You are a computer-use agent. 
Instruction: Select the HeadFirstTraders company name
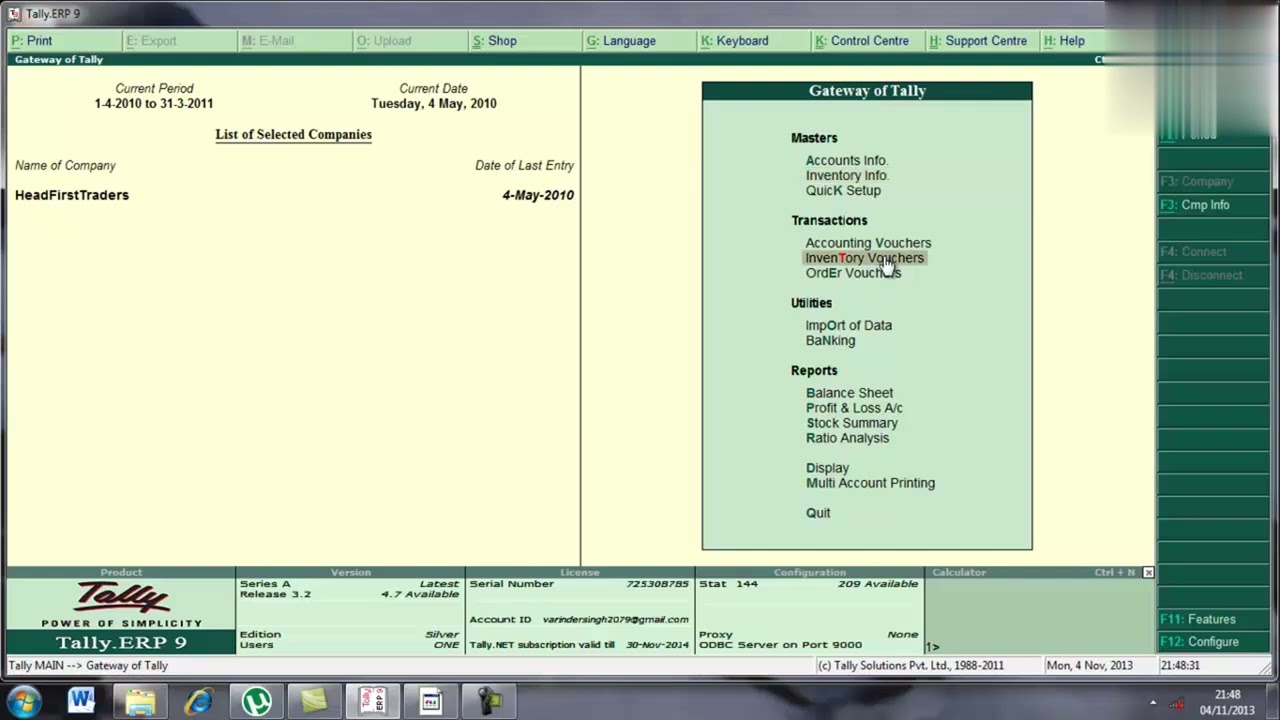tap(72, 195)
